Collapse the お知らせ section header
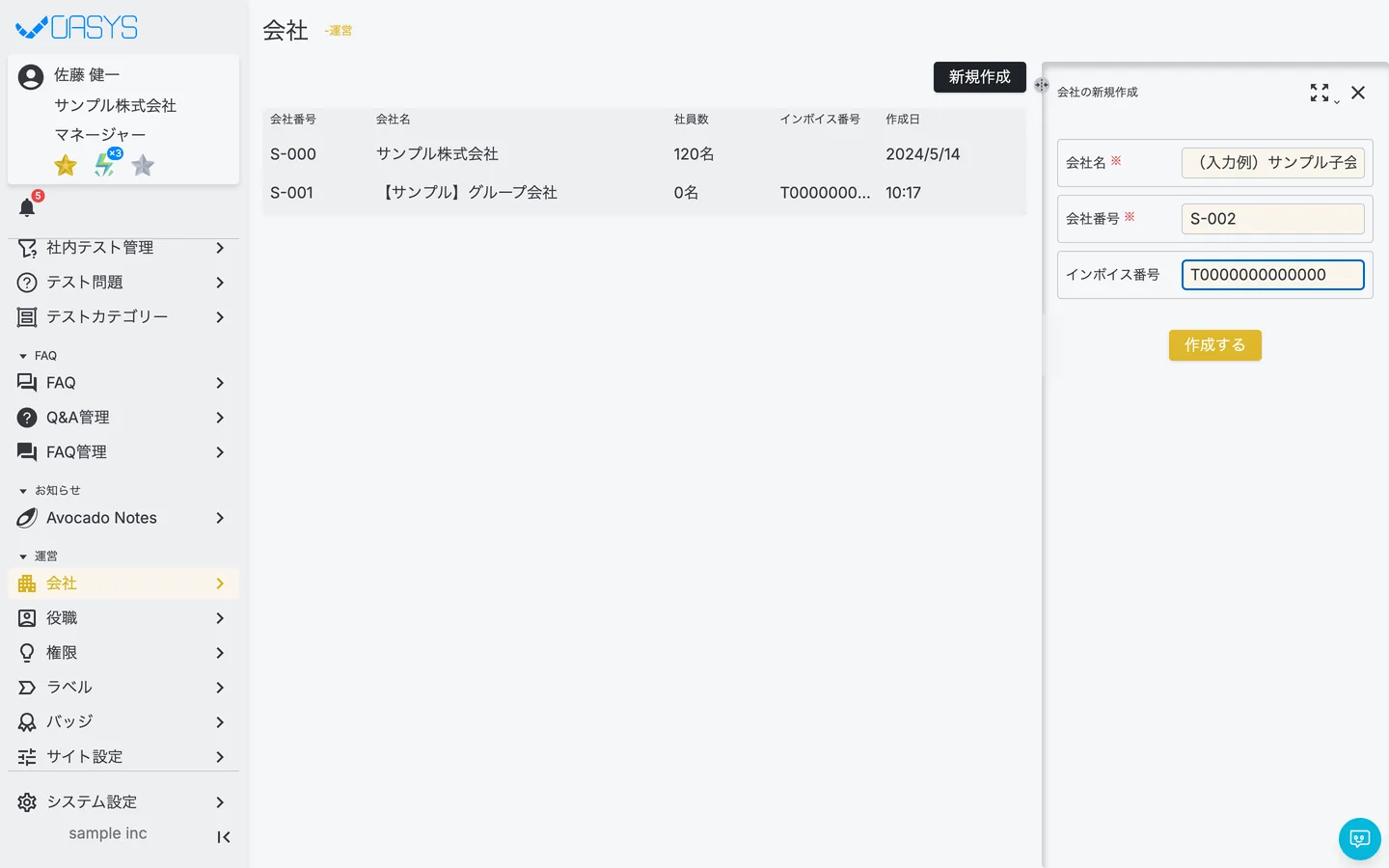The width and height of the screenshot is (1389, 868). click(50, 491)
